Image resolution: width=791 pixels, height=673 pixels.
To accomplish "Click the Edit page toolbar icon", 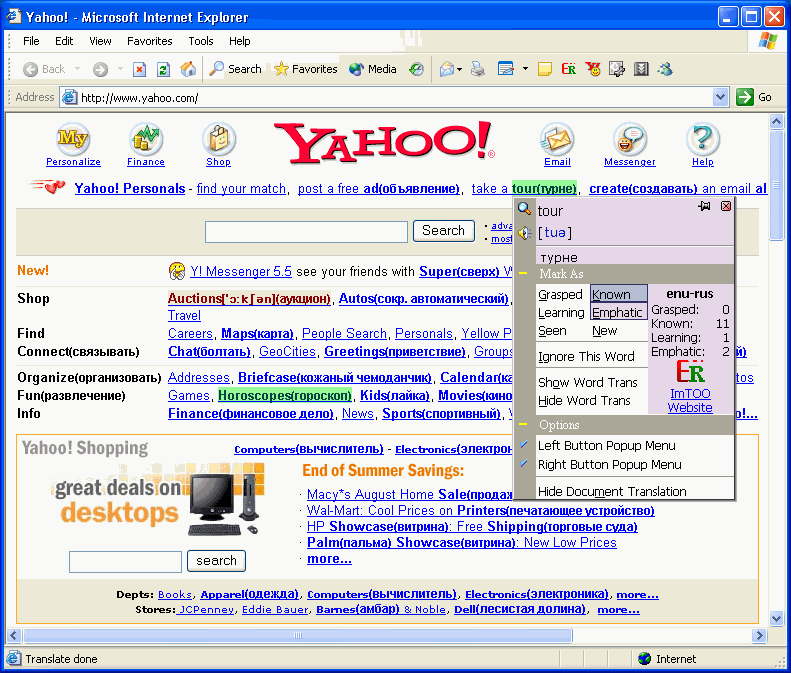I will [505, 69].
